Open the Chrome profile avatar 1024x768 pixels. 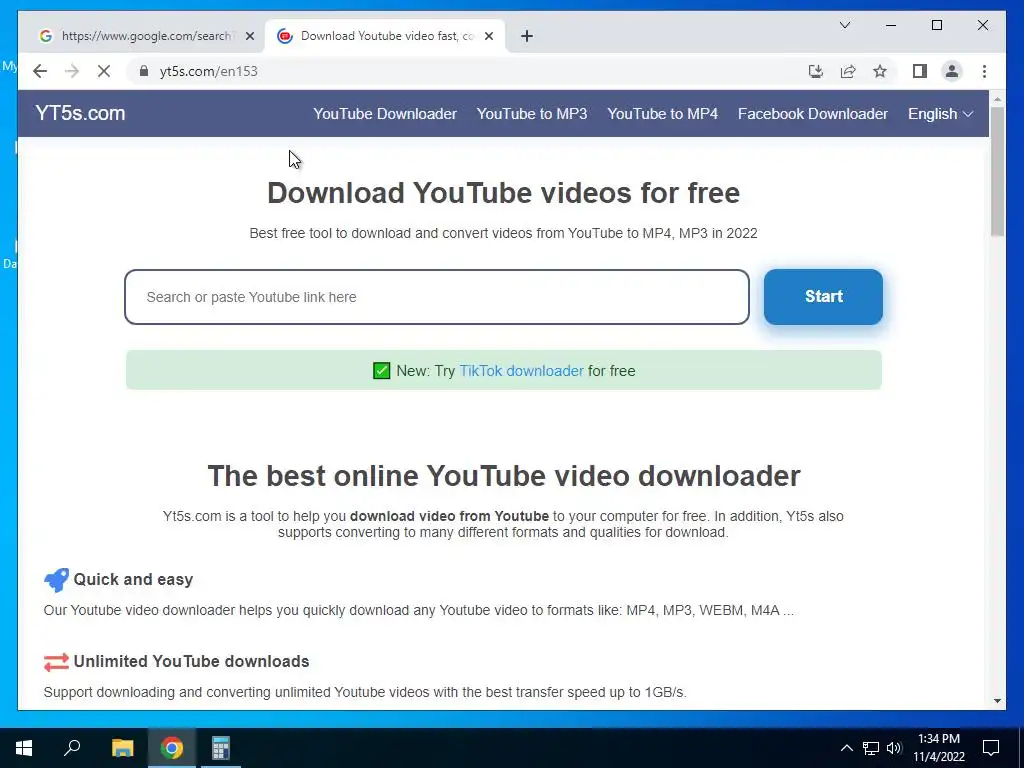[x=952, y=71]
